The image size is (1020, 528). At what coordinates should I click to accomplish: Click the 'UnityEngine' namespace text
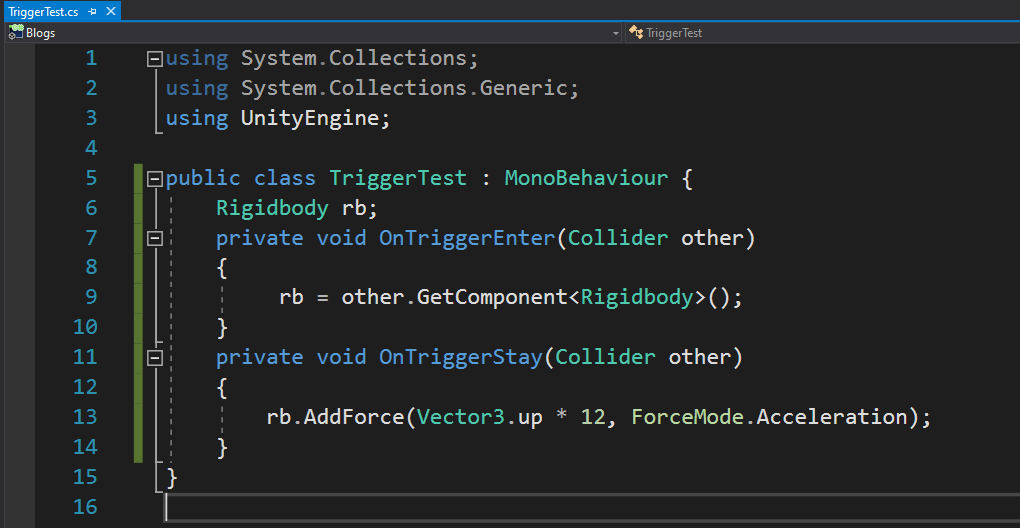point(309,118)
